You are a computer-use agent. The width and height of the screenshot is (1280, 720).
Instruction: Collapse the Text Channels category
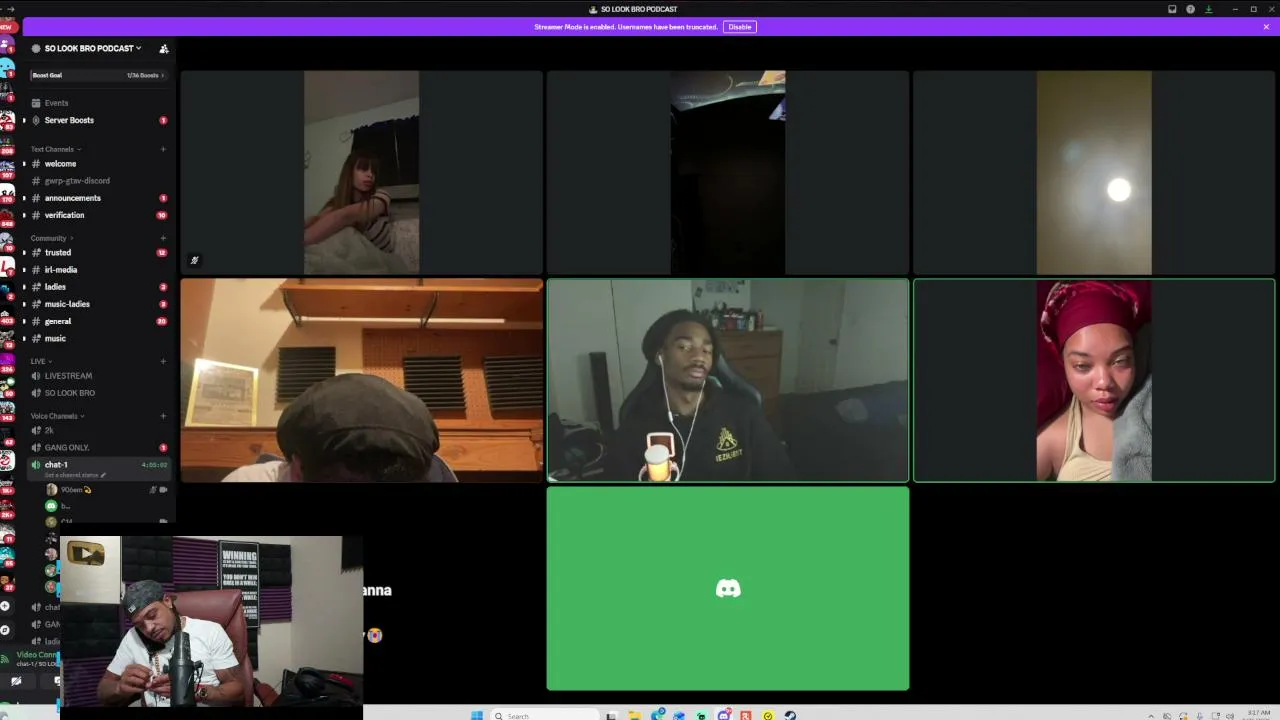coord(55,149)
